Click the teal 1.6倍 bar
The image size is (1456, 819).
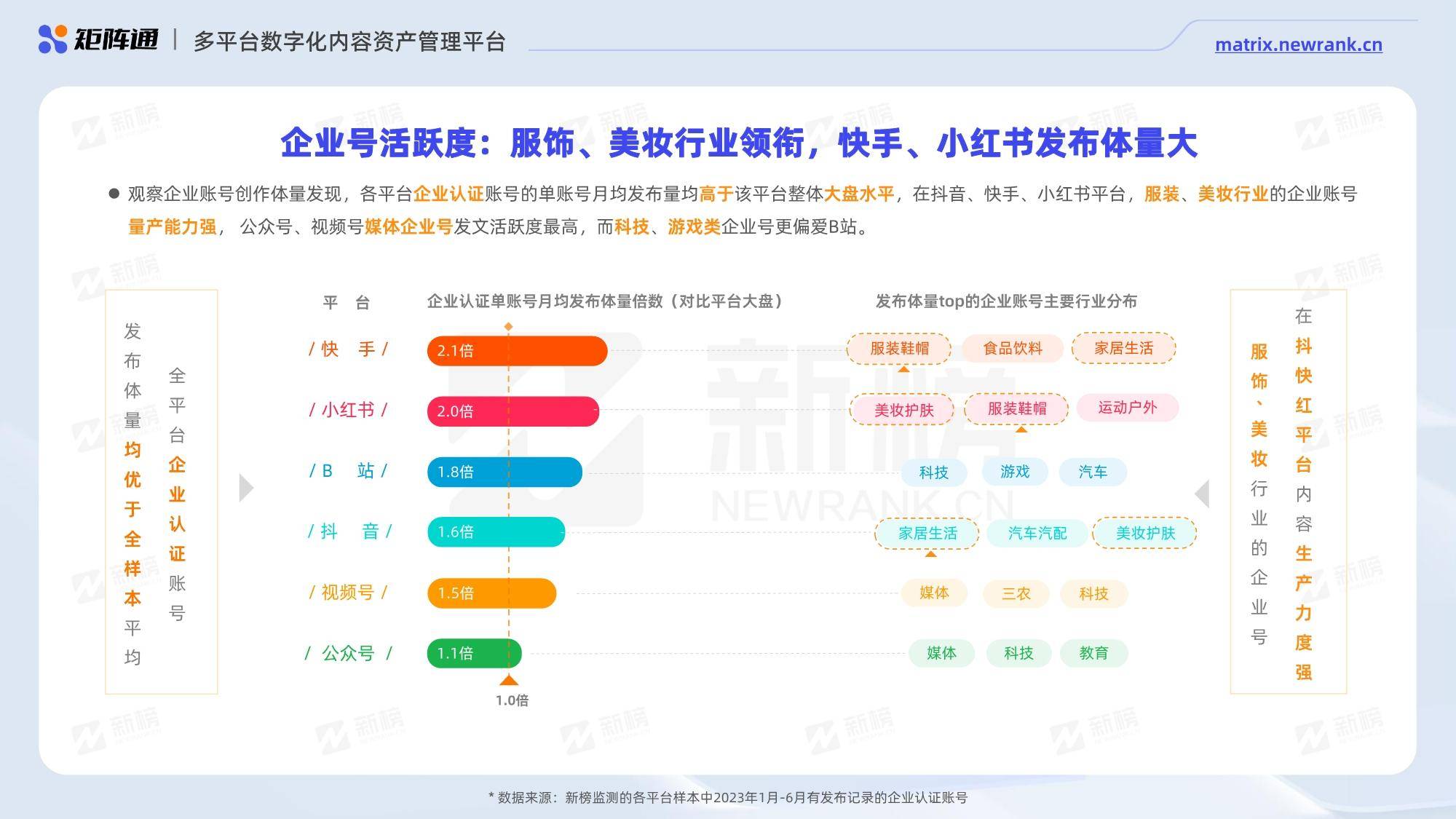pyautogui.click(x=496, y=532)
